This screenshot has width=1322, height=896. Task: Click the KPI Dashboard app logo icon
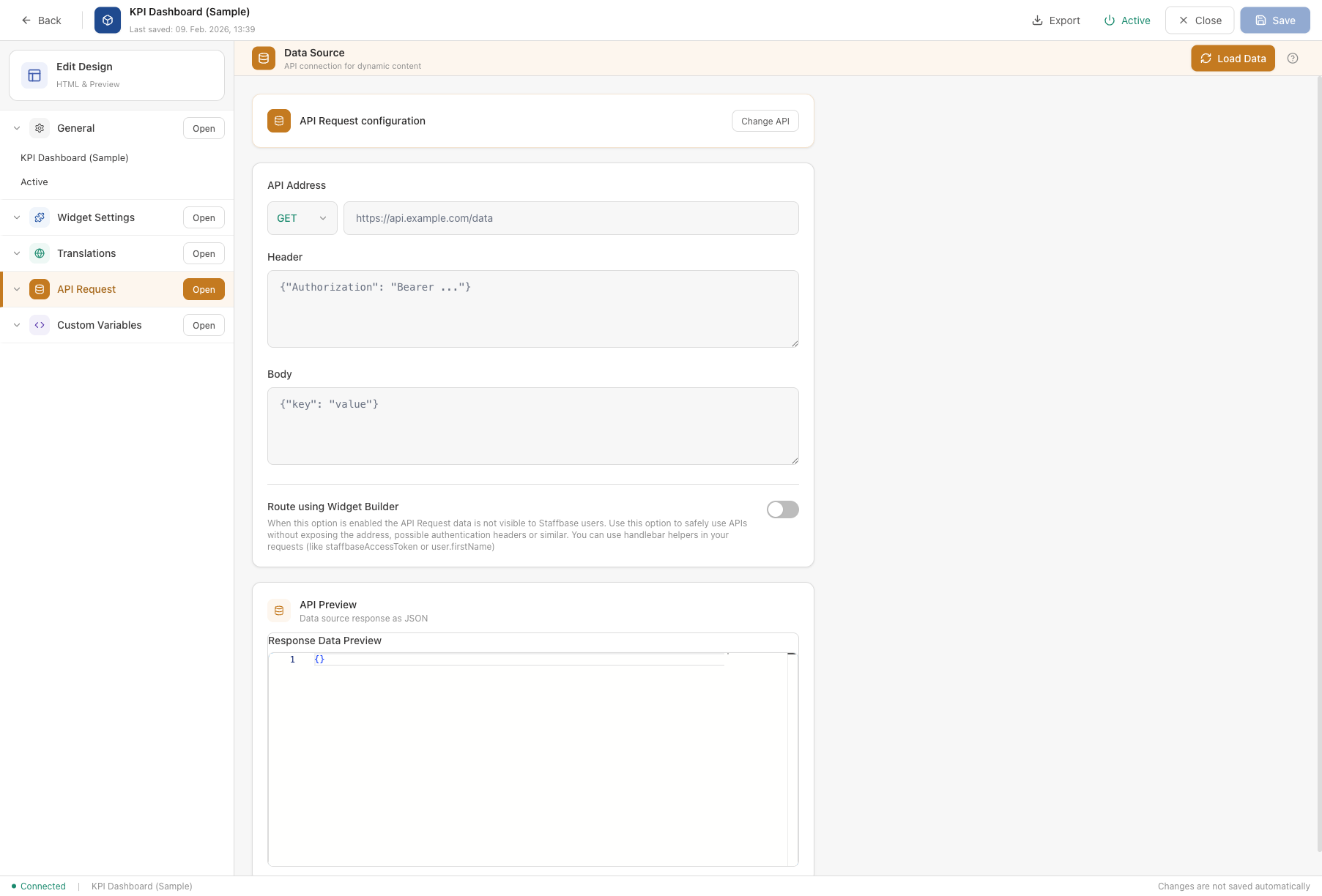(x=107, y=20)
